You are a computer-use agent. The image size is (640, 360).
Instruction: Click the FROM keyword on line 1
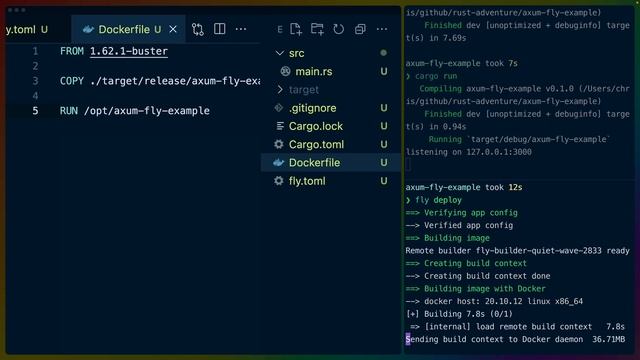pyautogui.click(x=71, y=51)
